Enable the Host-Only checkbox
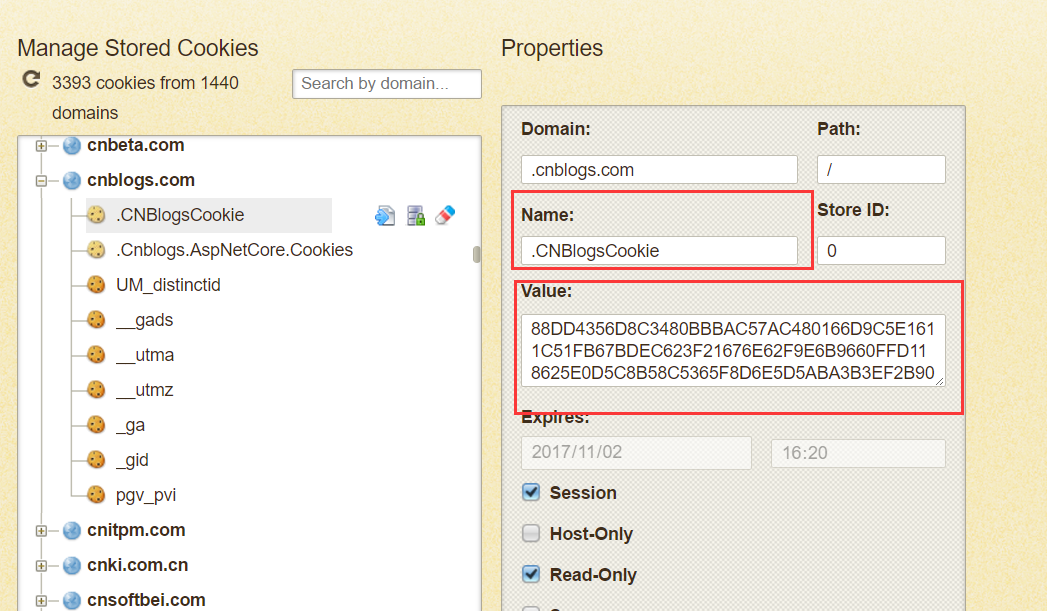The width and height of the screenshot is (1047, 611). (x=531, y=533)
